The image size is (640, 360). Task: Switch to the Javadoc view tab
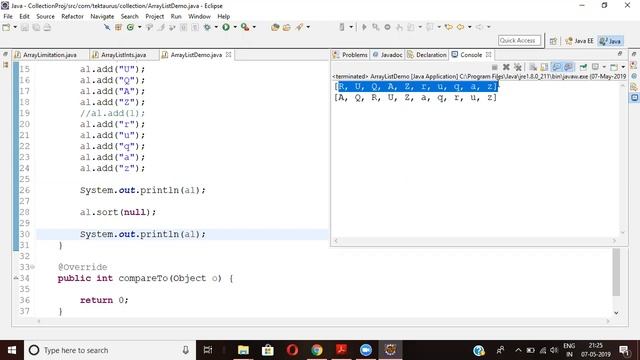pos(387,55)
